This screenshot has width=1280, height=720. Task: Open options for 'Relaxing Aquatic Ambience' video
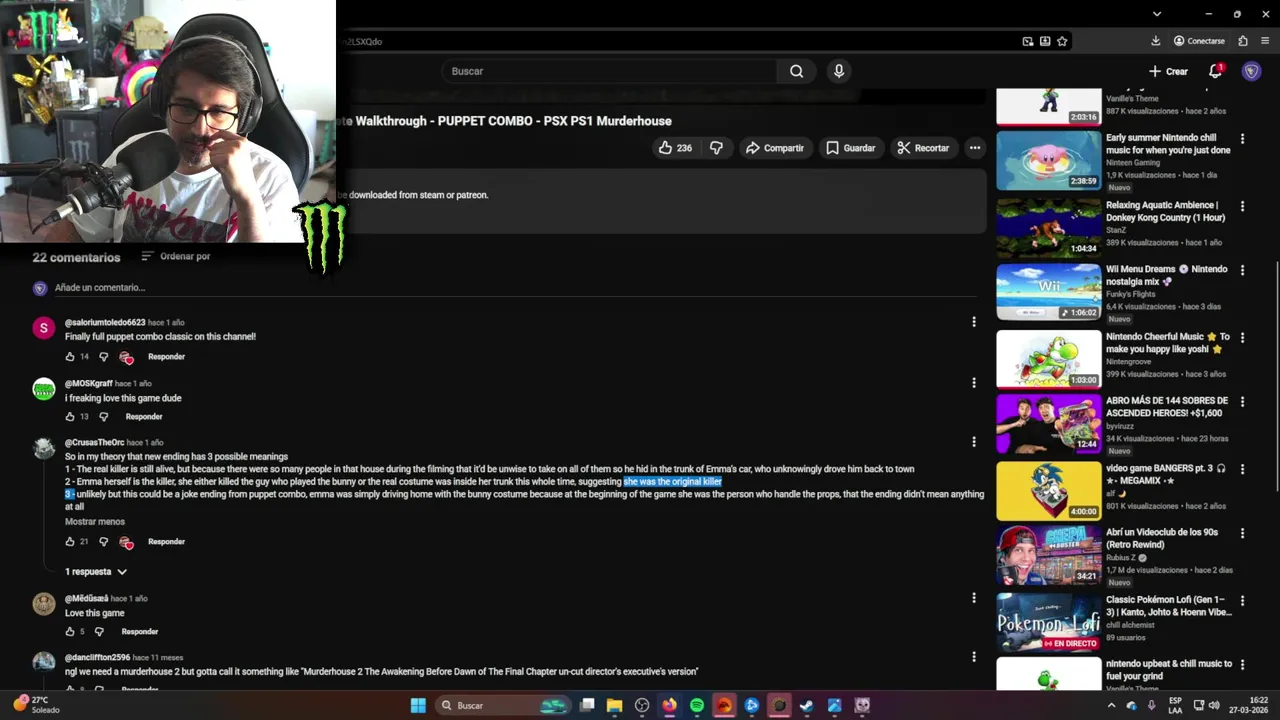coord(1242,207)
